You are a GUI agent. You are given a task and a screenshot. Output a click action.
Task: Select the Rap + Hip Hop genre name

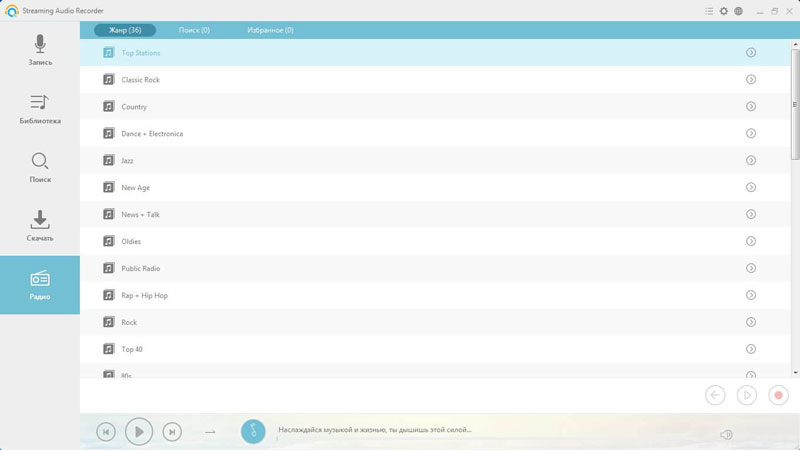[x=144, y=296]
